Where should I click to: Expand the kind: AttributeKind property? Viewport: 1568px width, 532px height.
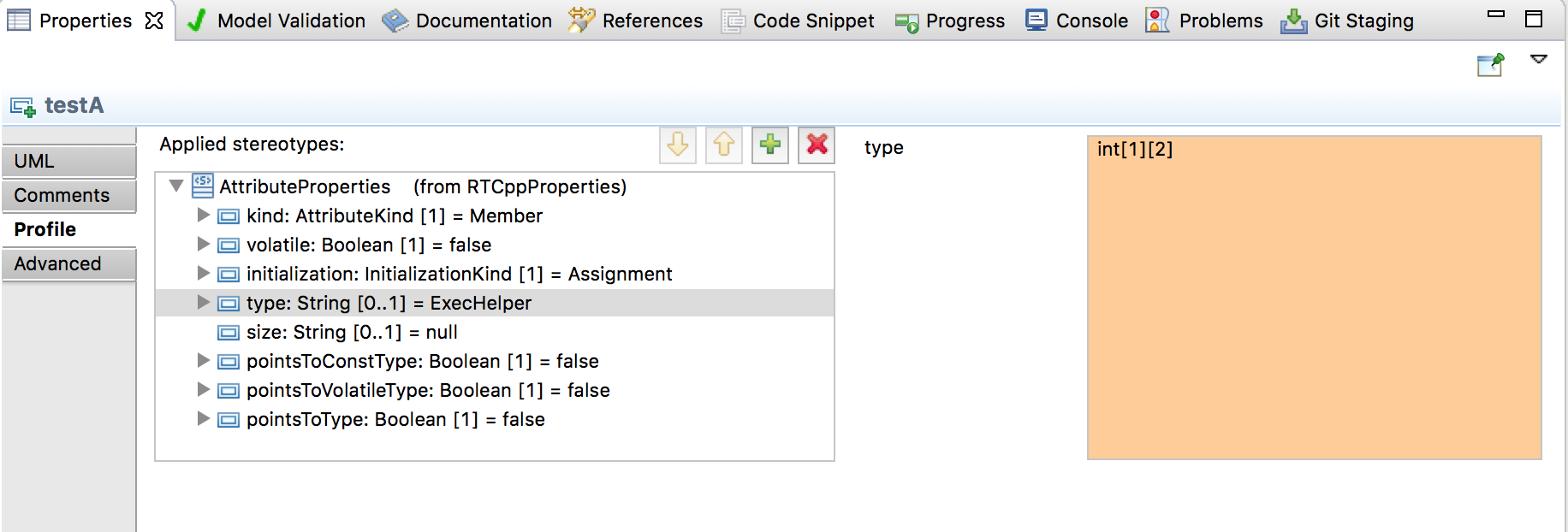204,215
